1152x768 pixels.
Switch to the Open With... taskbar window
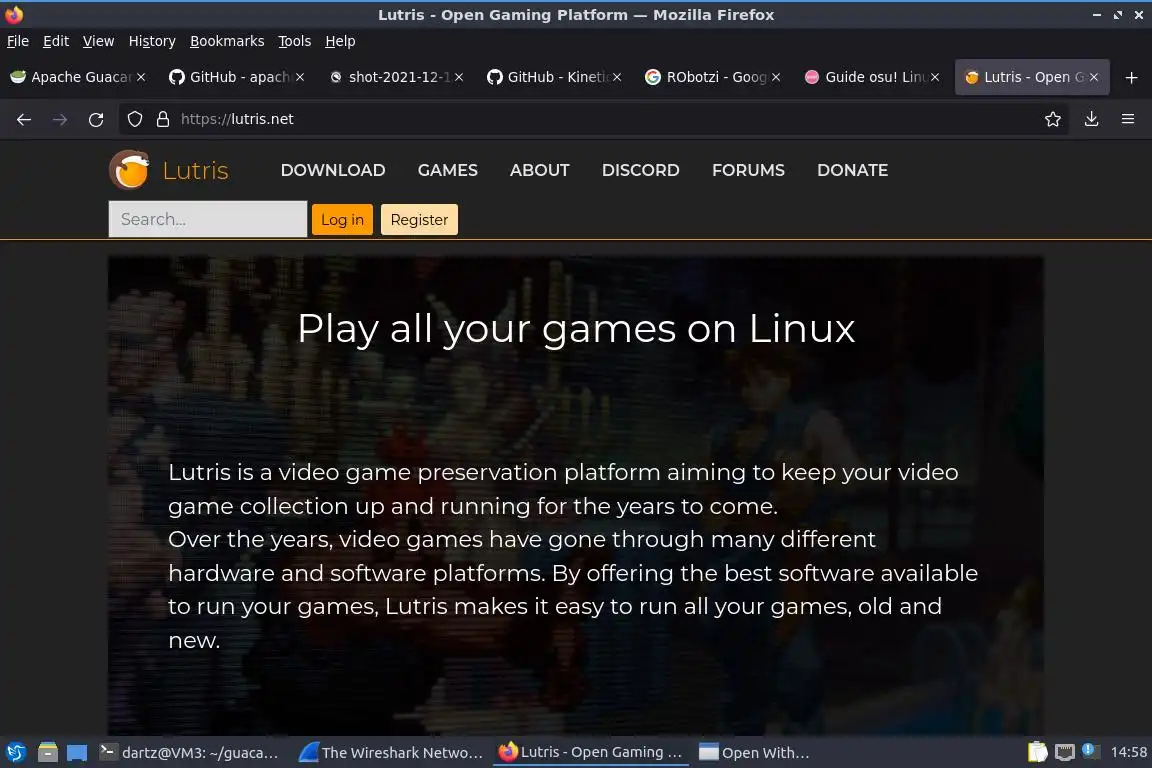(x=755, y=753)
